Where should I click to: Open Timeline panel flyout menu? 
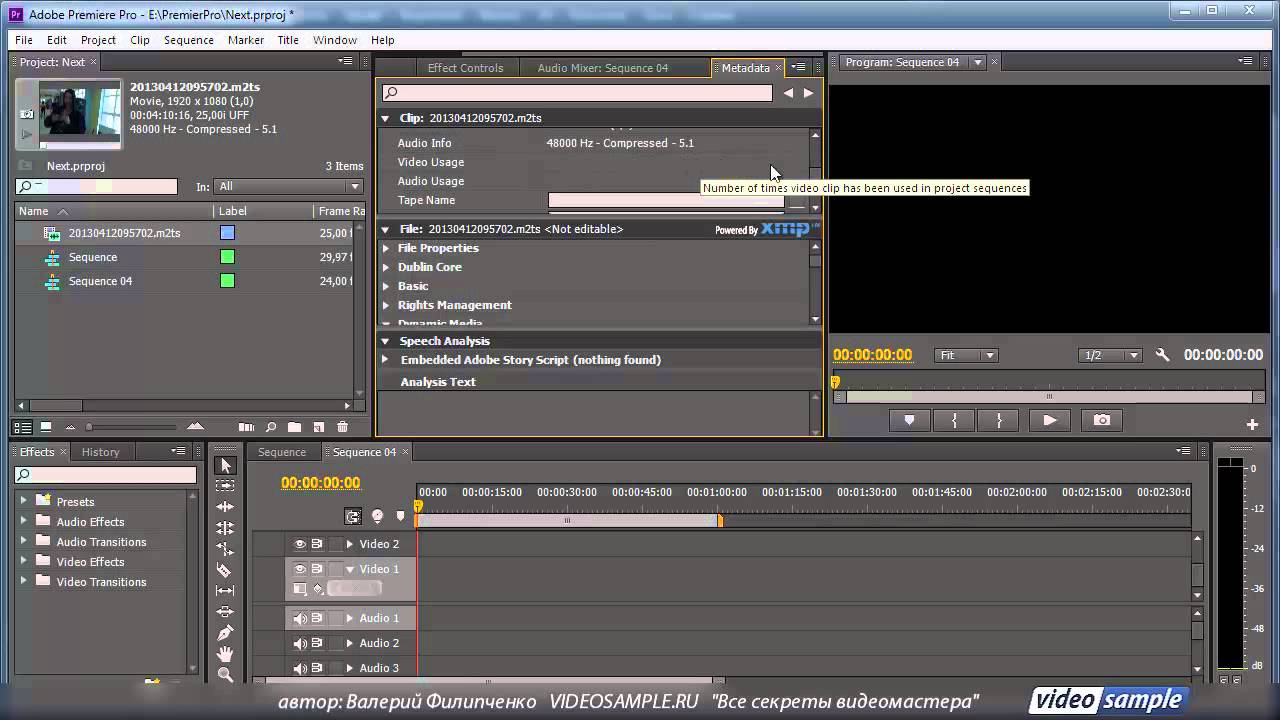(x=1184, y=452)
